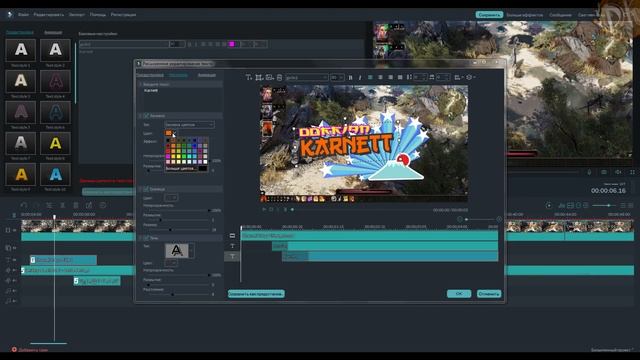The image size is (640, 360).
Task: Play the preview inside the dialog
Action: click(264, 209)
